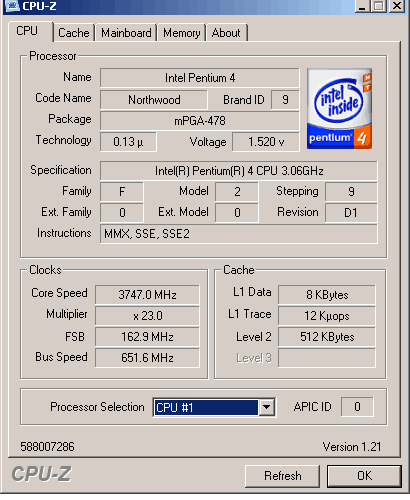Click the Intel Pentium 4 logo image
Viewport: 410px width, 500px height.
pyautogui.click(x=339, y=109)
